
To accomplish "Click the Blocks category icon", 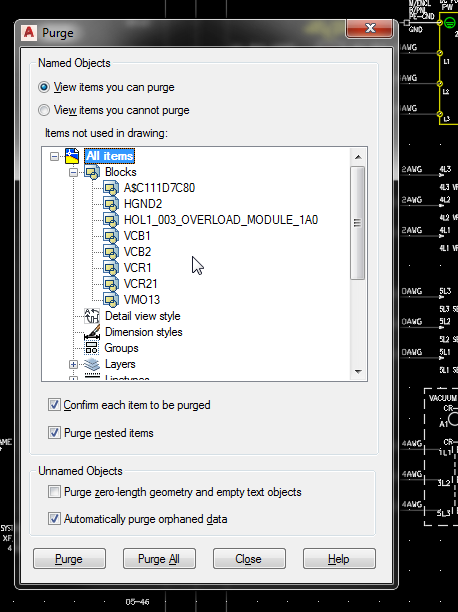I will click(92, 172).
